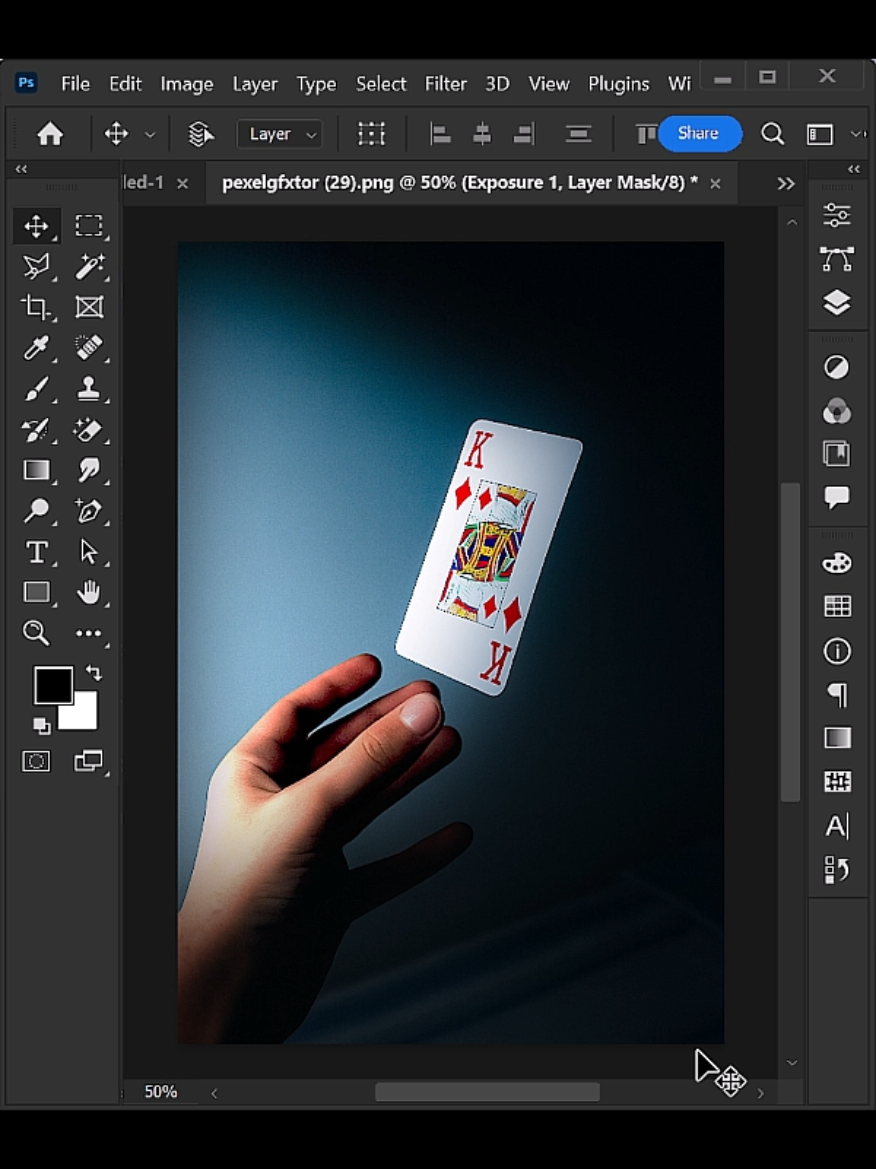Activate the Type tool
876x1169 pixels.
37,552
